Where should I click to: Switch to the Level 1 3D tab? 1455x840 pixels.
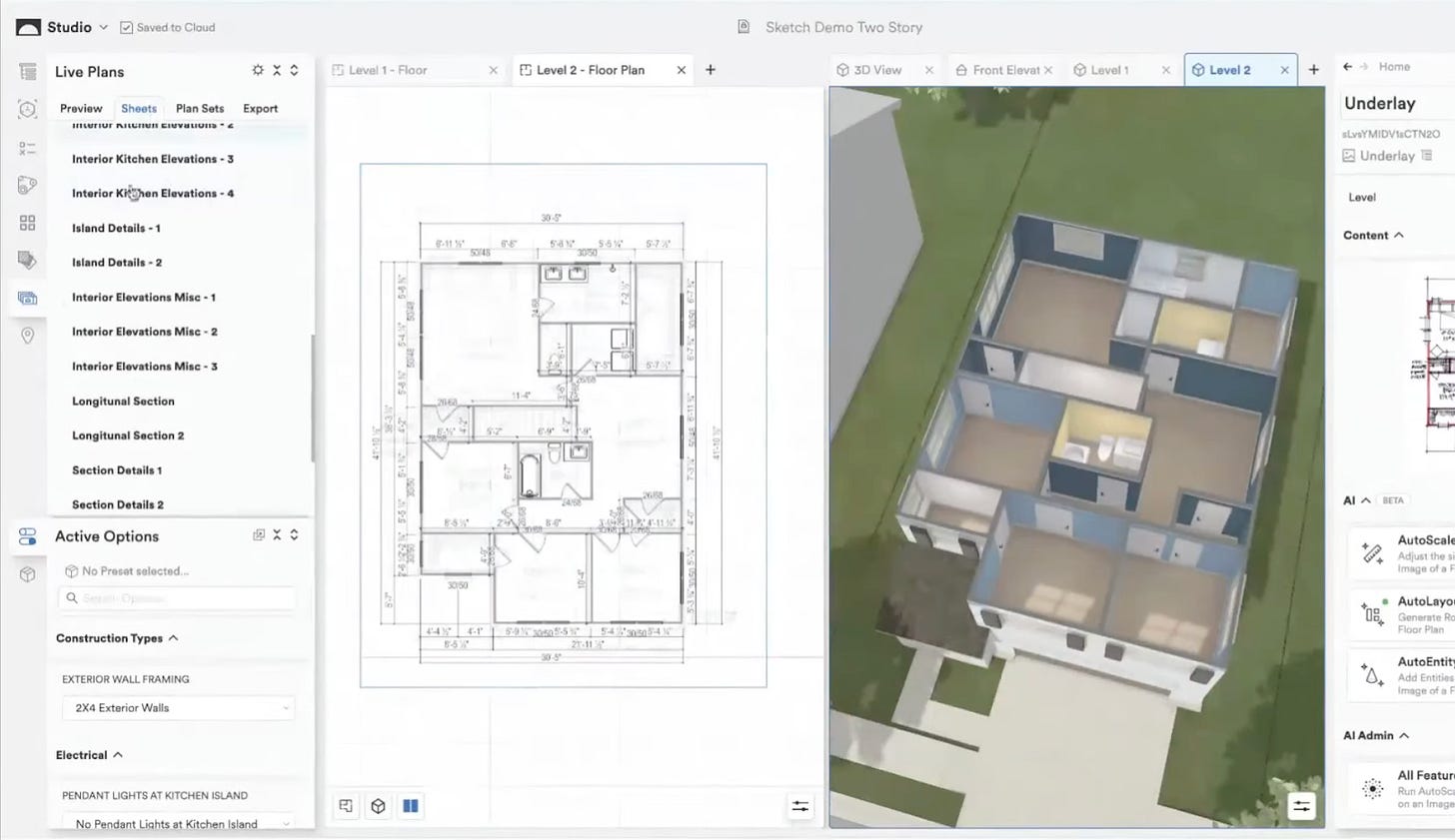(1101, 70)
